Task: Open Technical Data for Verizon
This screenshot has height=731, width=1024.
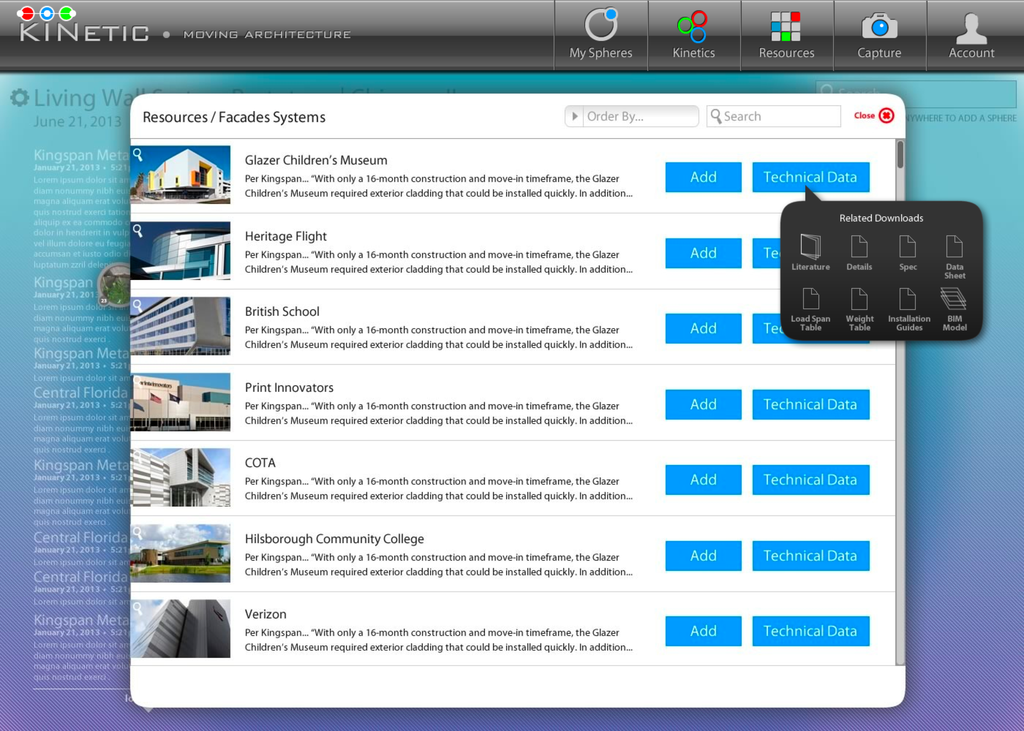Action: tap(810, 631)
